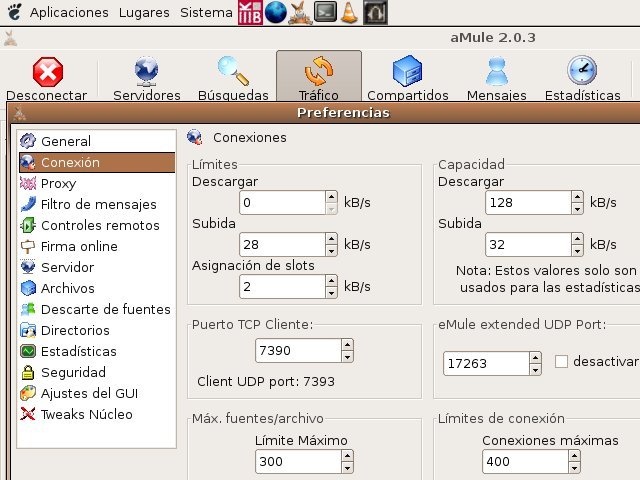Screen dimensions: 640x480
Task: Open Búsquedas magnifier icon
Action: 233,71
